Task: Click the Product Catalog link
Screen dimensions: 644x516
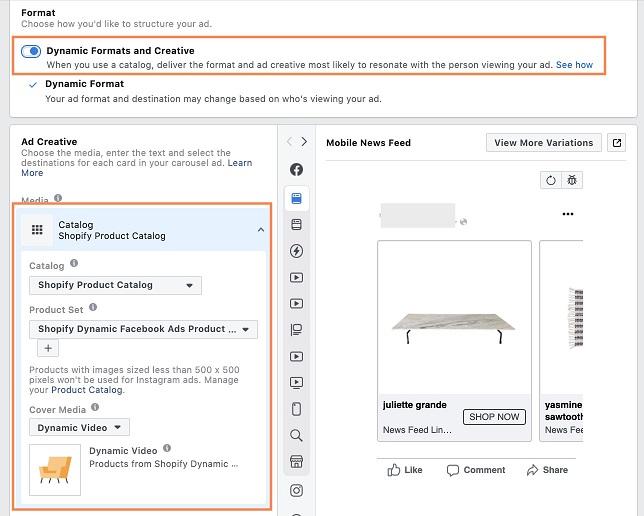Action: [x=87, y=390]
